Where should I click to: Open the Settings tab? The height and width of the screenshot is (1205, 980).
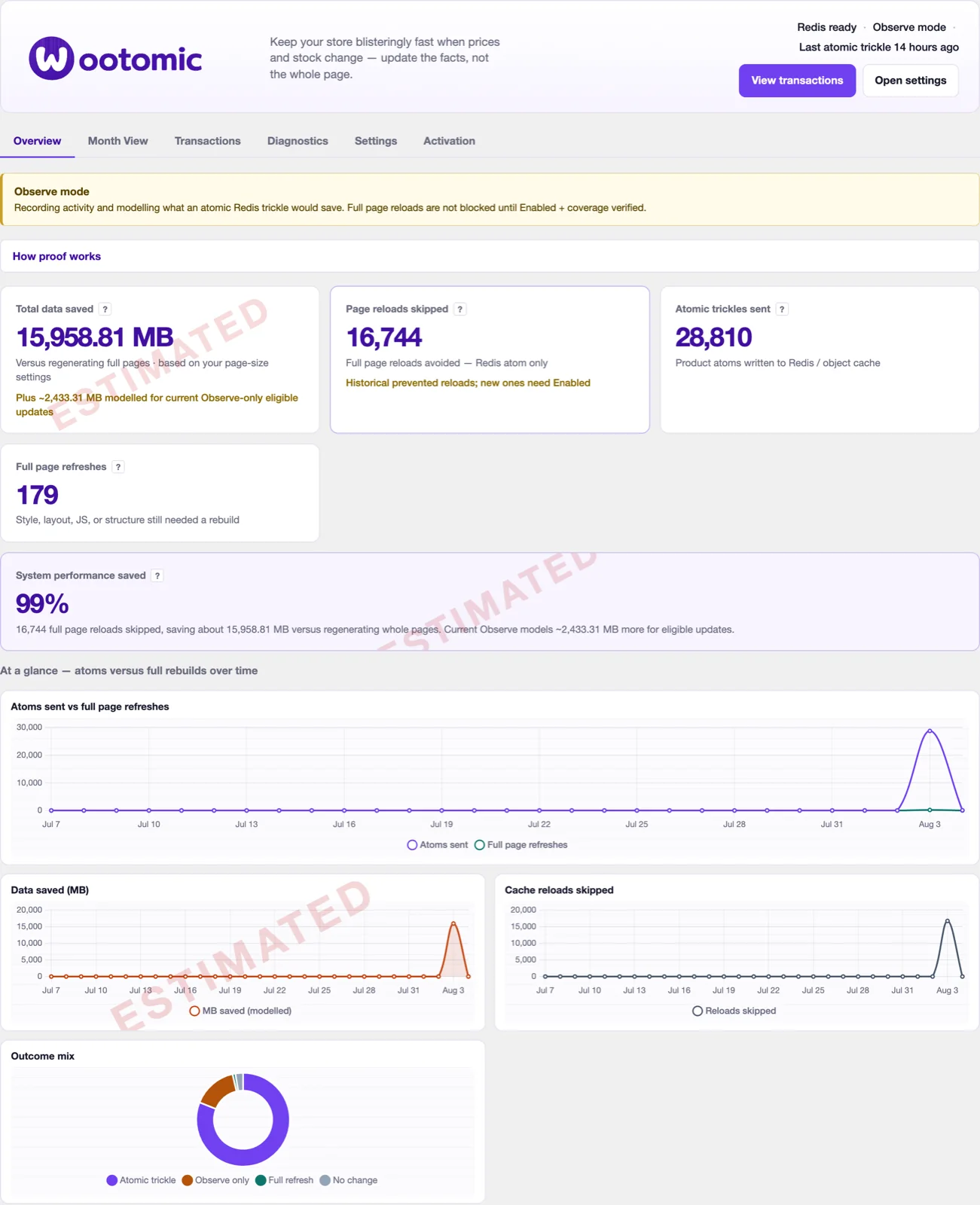click(376, 141)
